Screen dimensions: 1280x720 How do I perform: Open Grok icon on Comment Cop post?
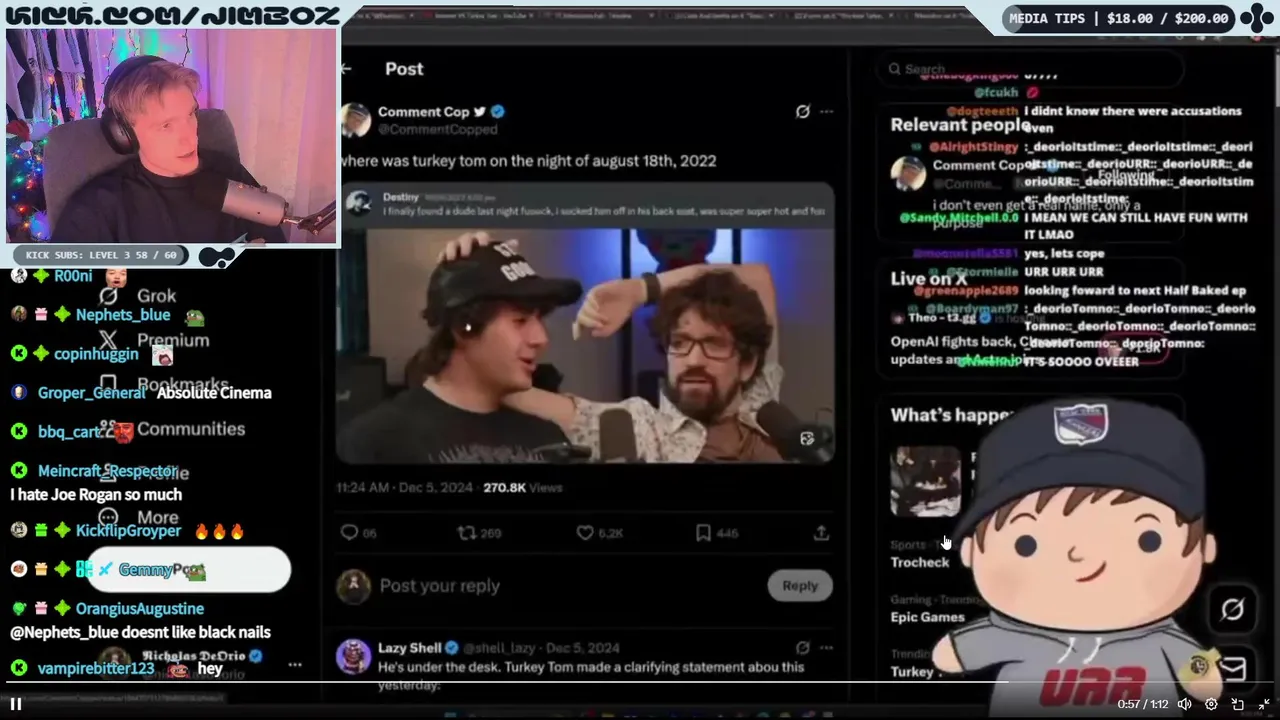click(802, 112)
